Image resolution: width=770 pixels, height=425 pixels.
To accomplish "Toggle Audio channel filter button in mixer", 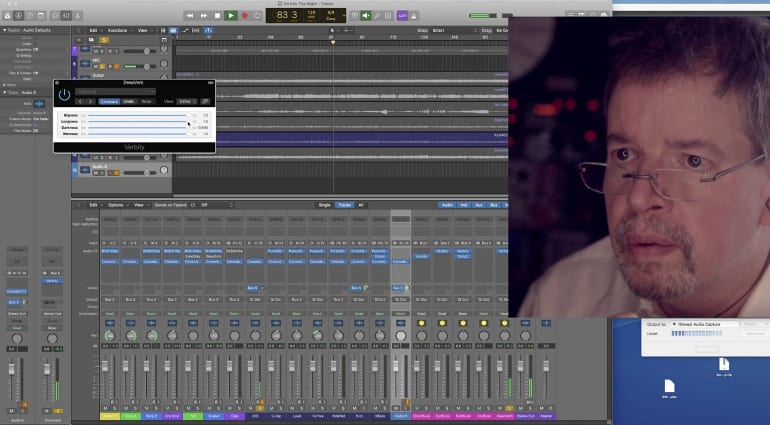I will (x=447, y=205).
